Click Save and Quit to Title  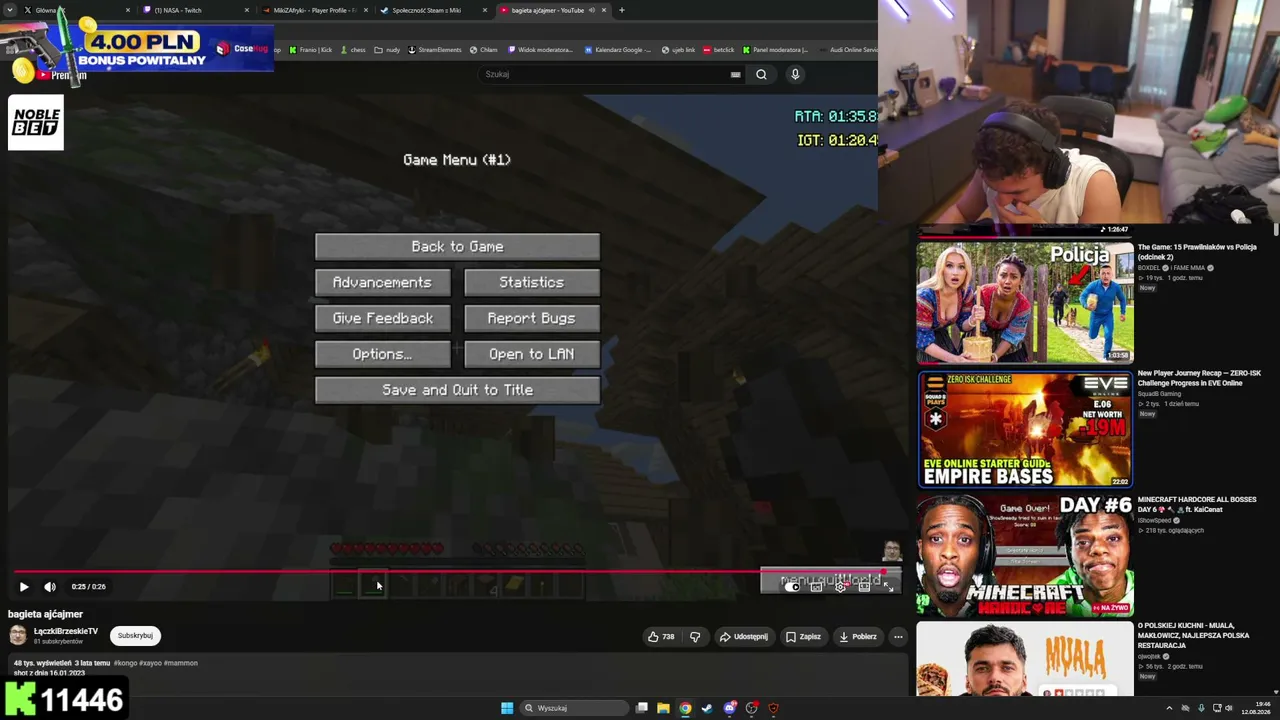[457, 391]
